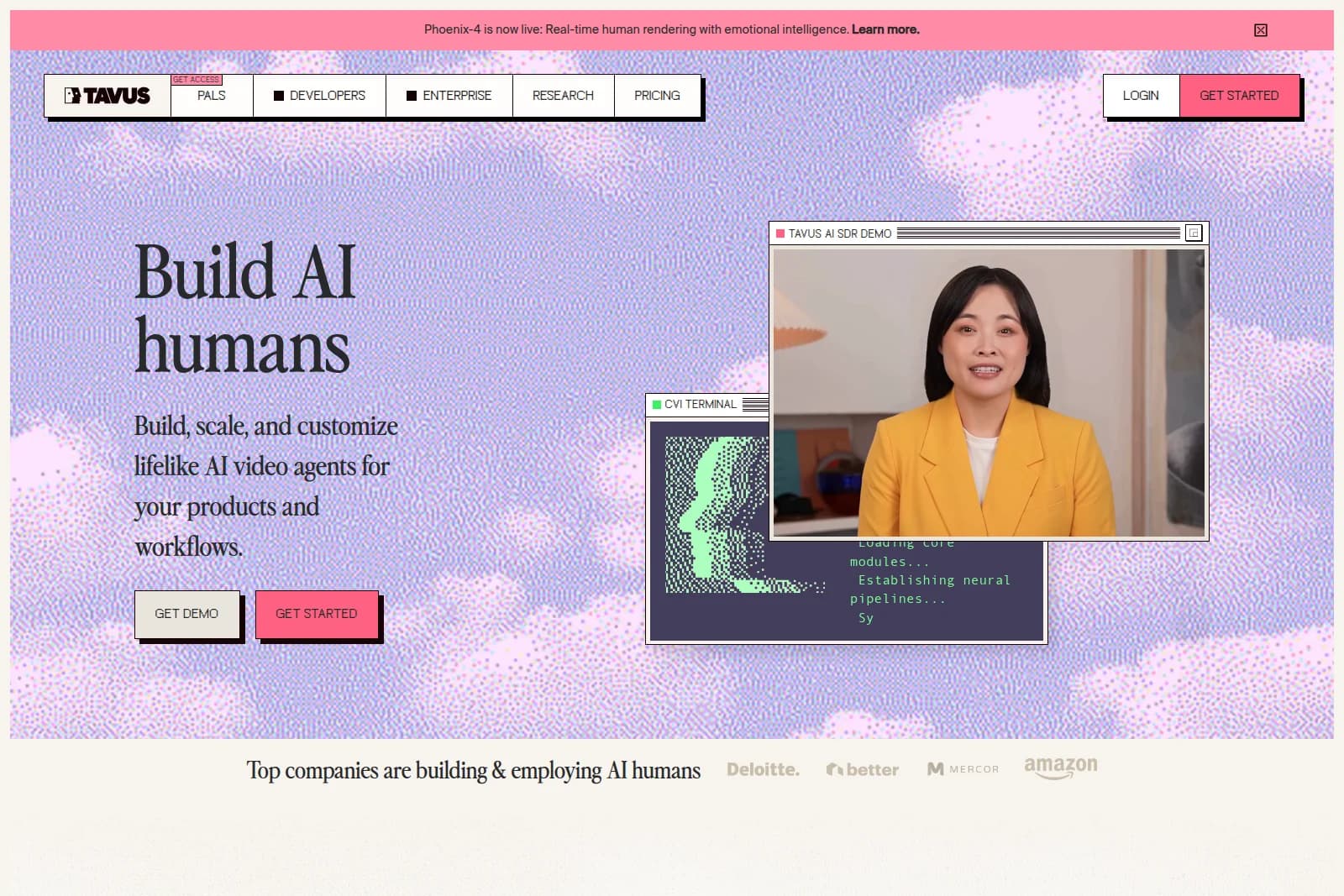Toggle the square marker beside Enterprise
This screenshot has width=1344, height=896.
click(412, 95)
